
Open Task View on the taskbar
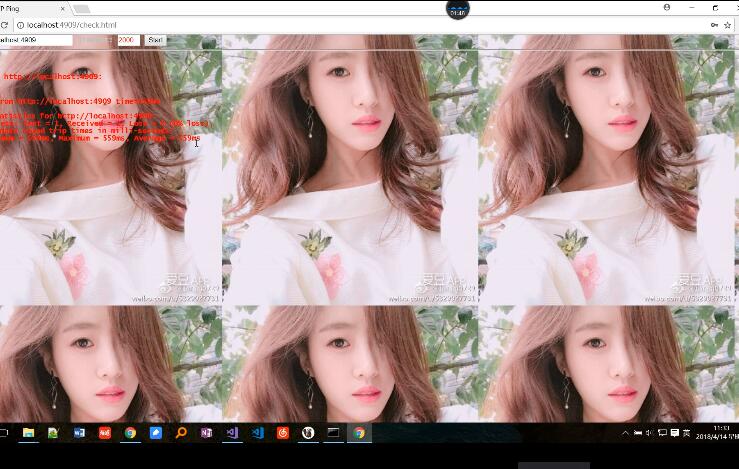point(4,432)
